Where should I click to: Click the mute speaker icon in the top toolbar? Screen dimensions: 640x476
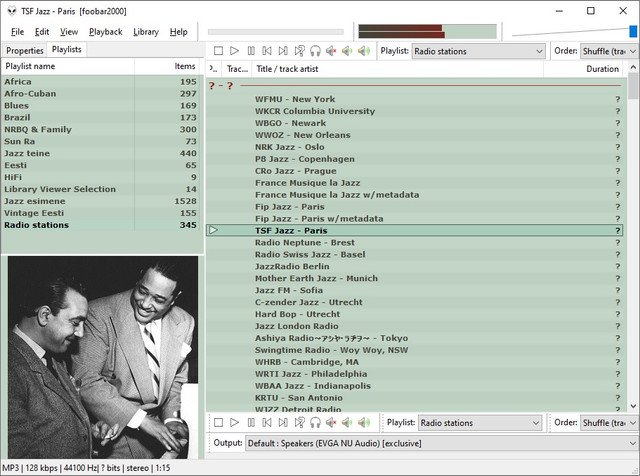331,51
